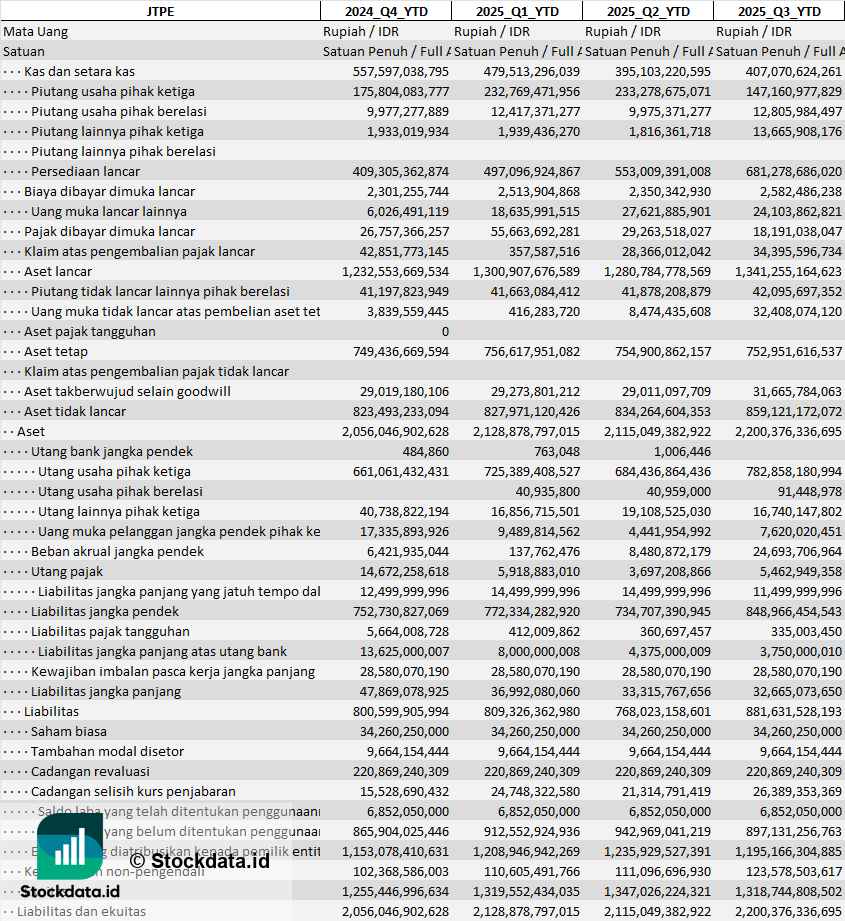Click value 123,578,503,617 non-pengendali

793,870
